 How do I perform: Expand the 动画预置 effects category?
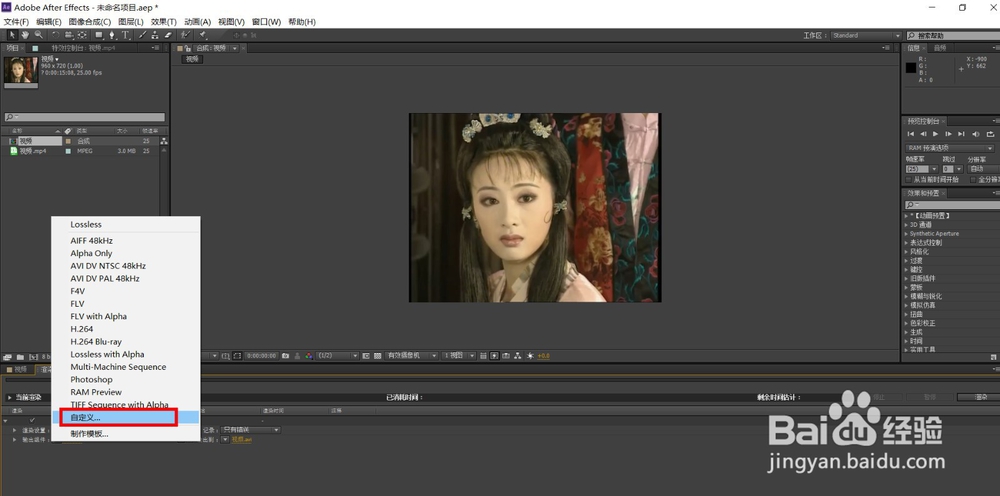(x=907, y=215)
